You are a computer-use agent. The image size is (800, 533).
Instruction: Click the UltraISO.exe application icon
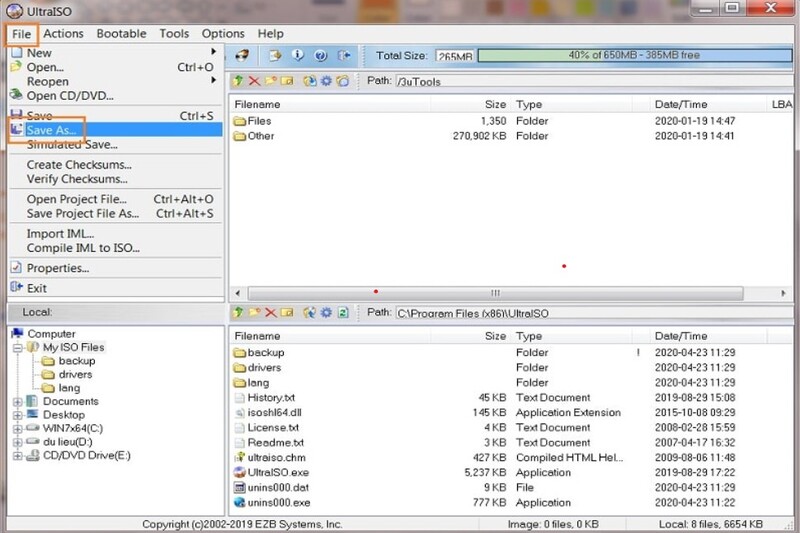pos(239,471)
